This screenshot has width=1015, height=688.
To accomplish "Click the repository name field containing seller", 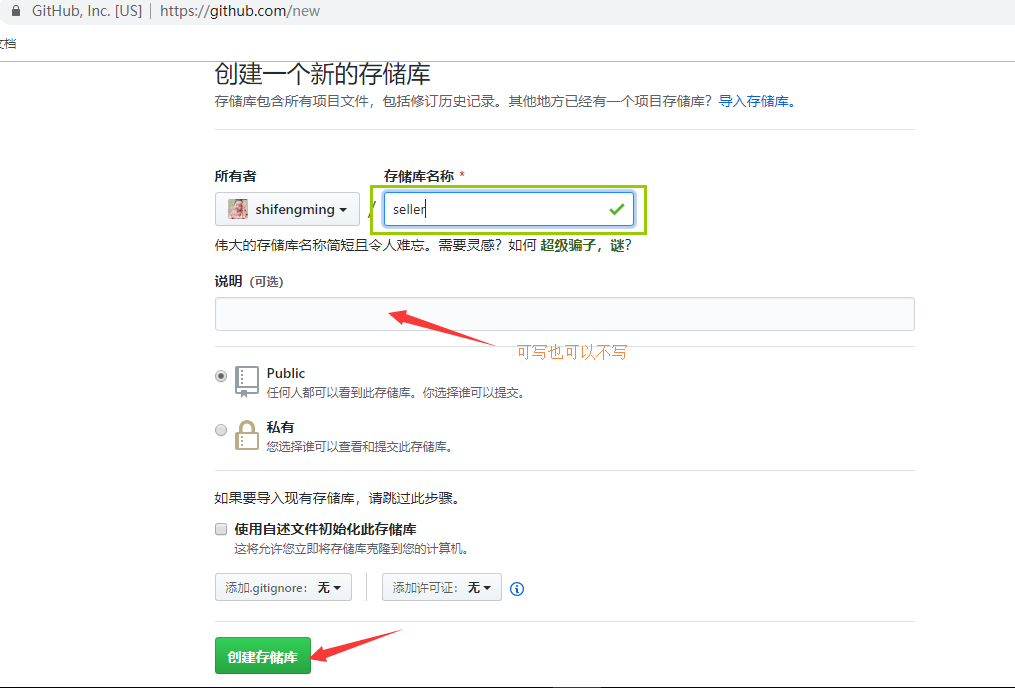I will pos(509,209).
